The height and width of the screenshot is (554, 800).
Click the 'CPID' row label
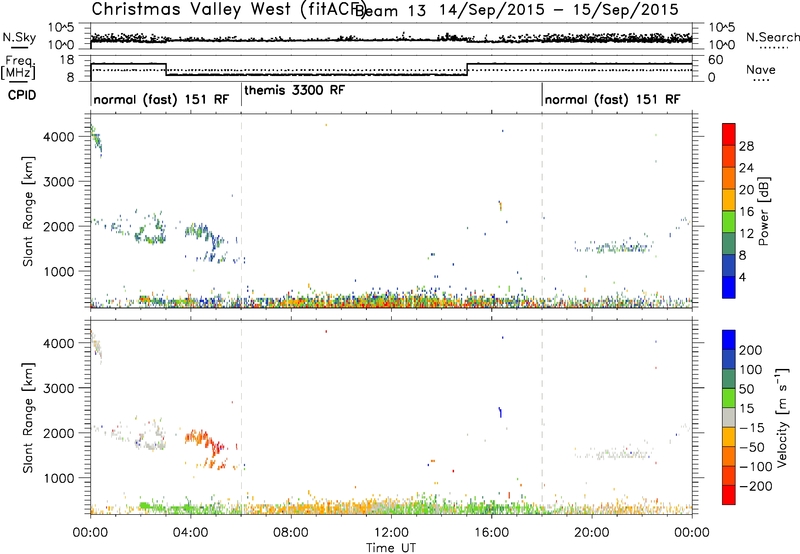click(x=22, y=95)
